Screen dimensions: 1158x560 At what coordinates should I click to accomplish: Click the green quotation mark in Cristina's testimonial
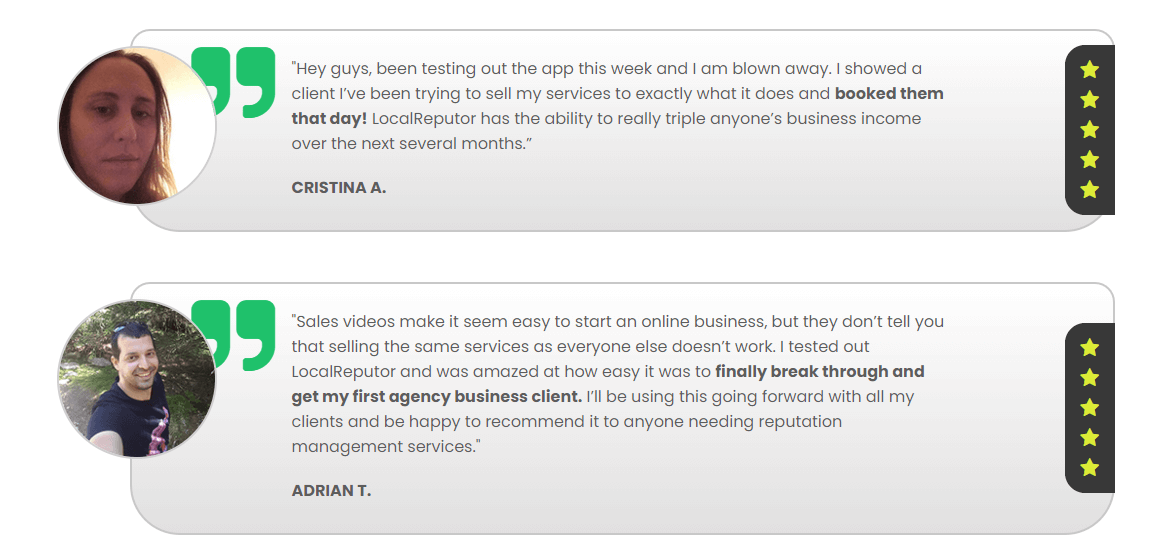[x=233, y=82]
